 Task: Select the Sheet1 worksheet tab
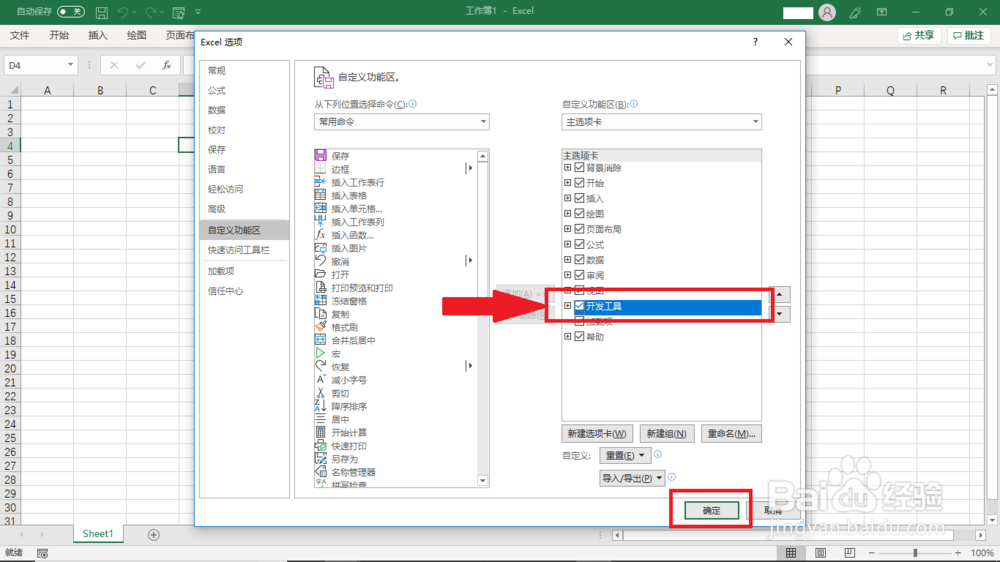pyautogui.click(x=98, y=534)
